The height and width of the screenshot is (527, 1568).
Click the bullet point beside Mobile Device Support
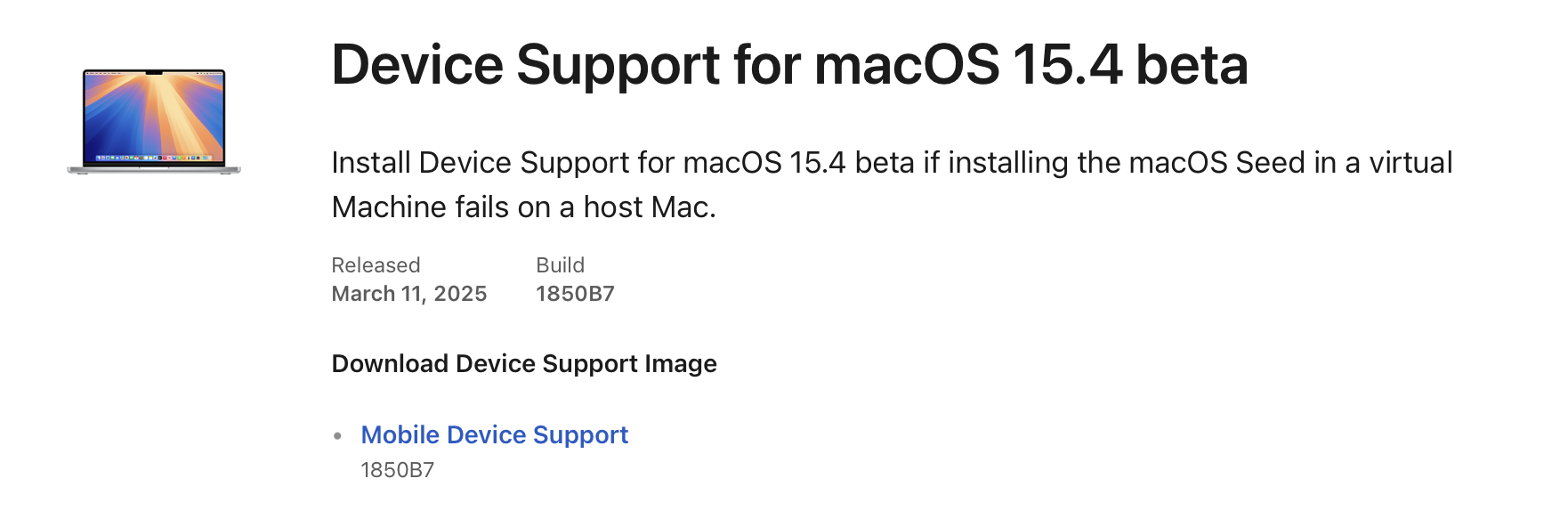pos(337,435)
